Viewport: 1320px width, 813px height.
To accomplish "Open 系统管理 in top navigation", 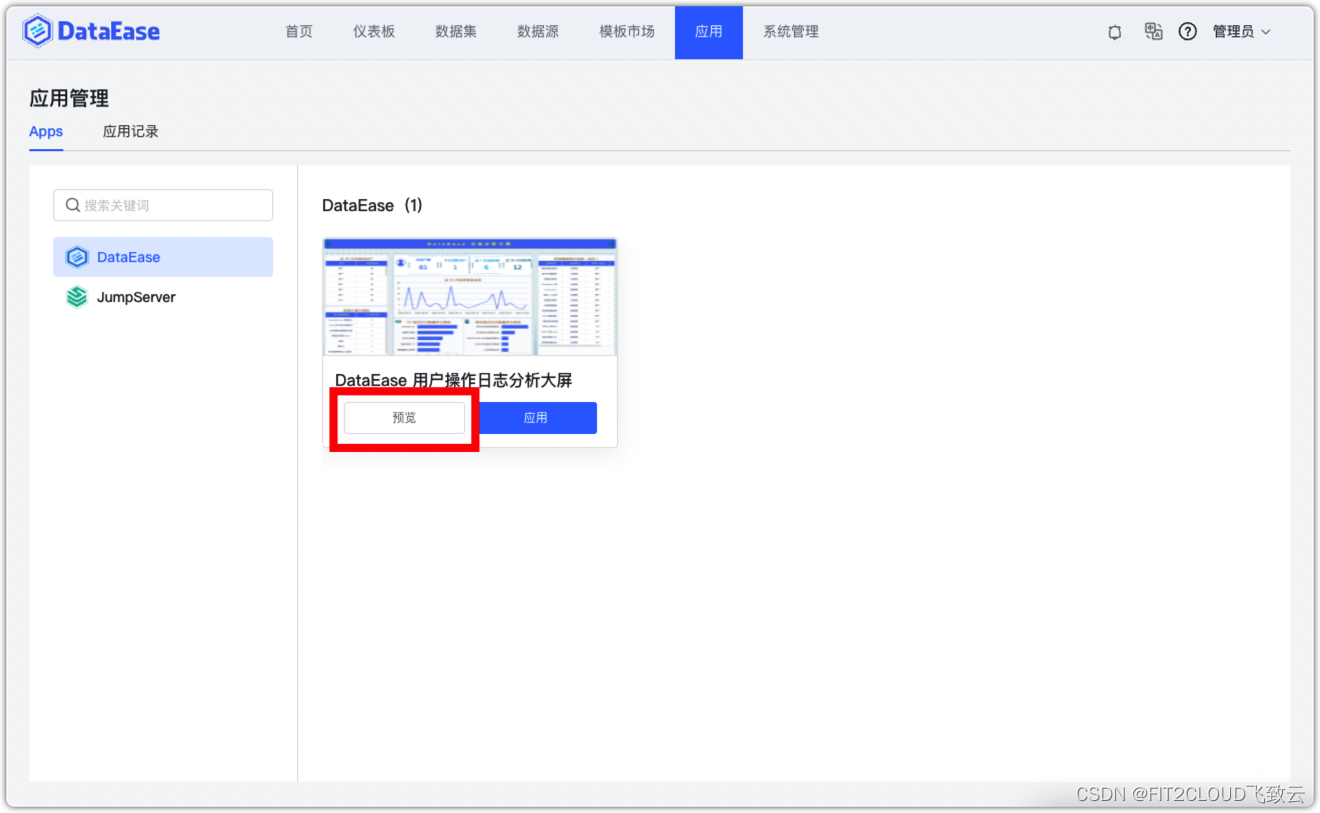I will point(791,32).
